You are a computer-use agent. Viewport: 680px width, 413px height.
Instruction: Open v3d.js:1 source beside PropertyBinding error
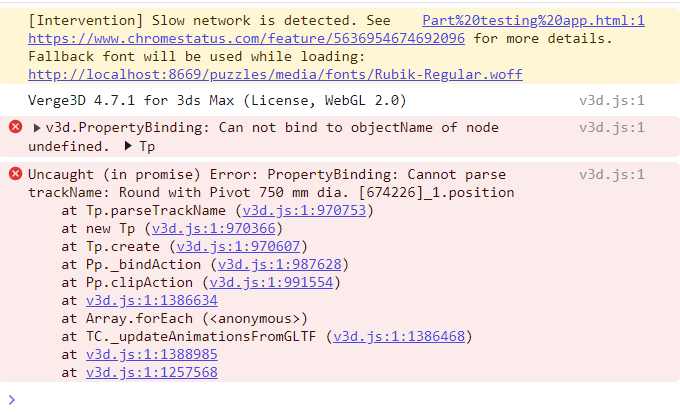click(x=612, y=128)
